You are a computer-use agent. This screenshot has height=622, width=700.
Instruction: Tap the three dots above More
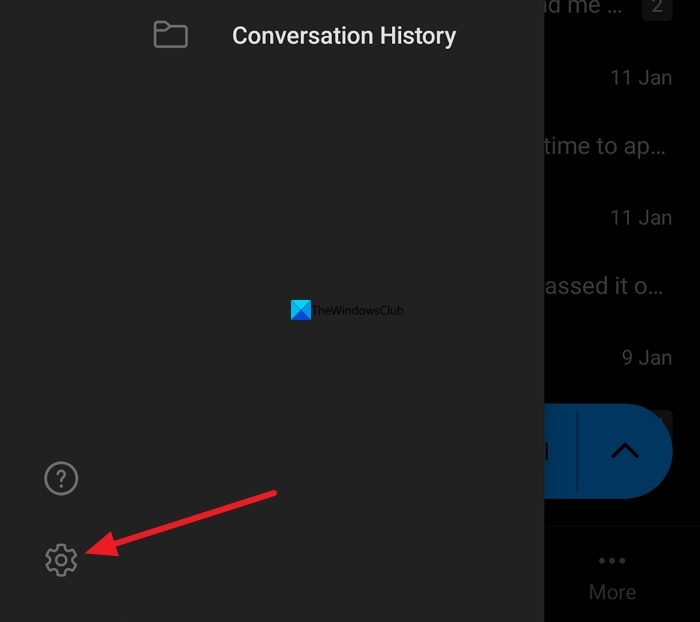[612, 561]
